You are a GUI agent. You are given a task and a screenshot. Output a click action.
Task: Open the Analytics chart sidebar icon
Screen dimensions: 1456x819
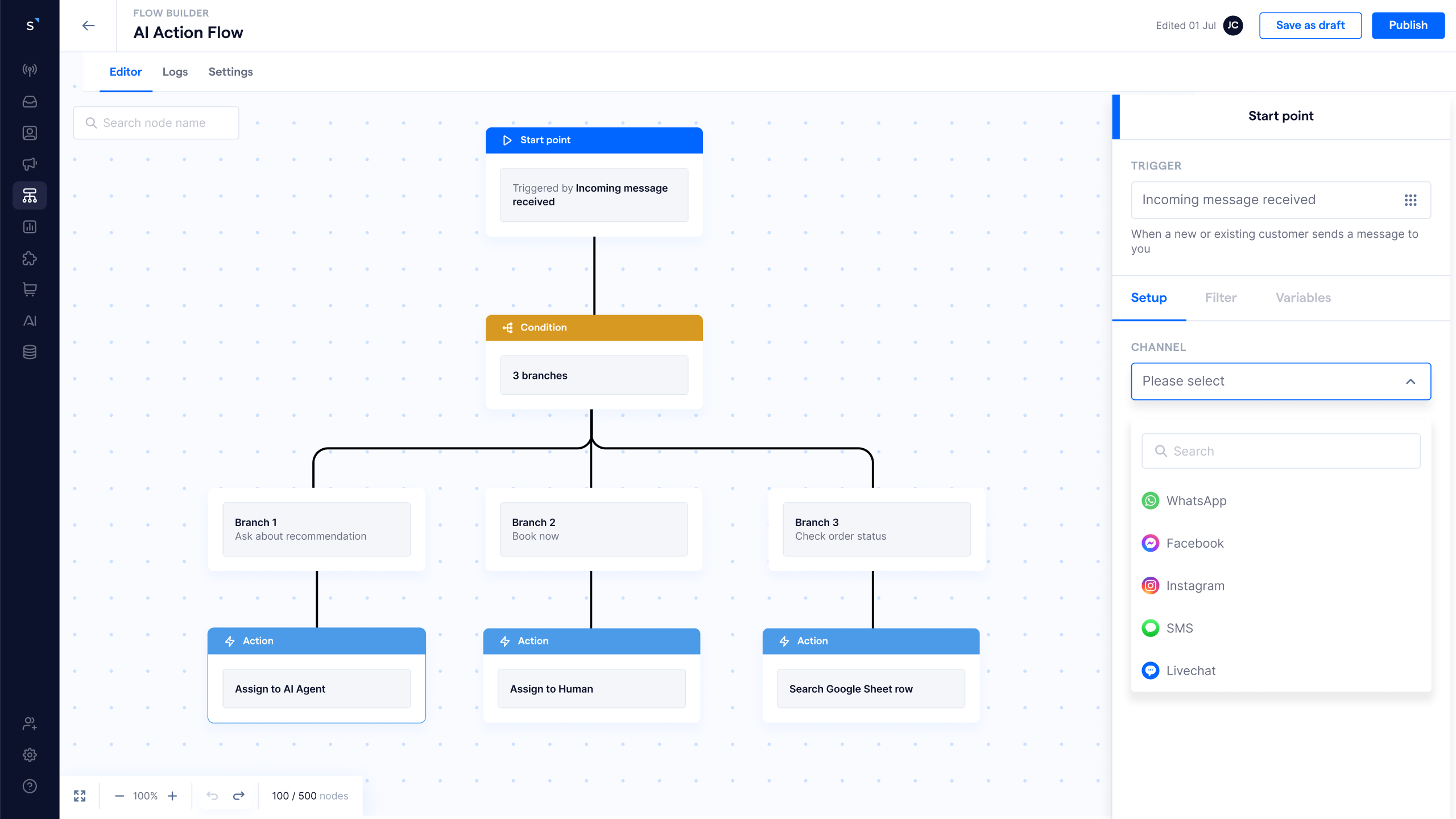(x=30, y=227)
